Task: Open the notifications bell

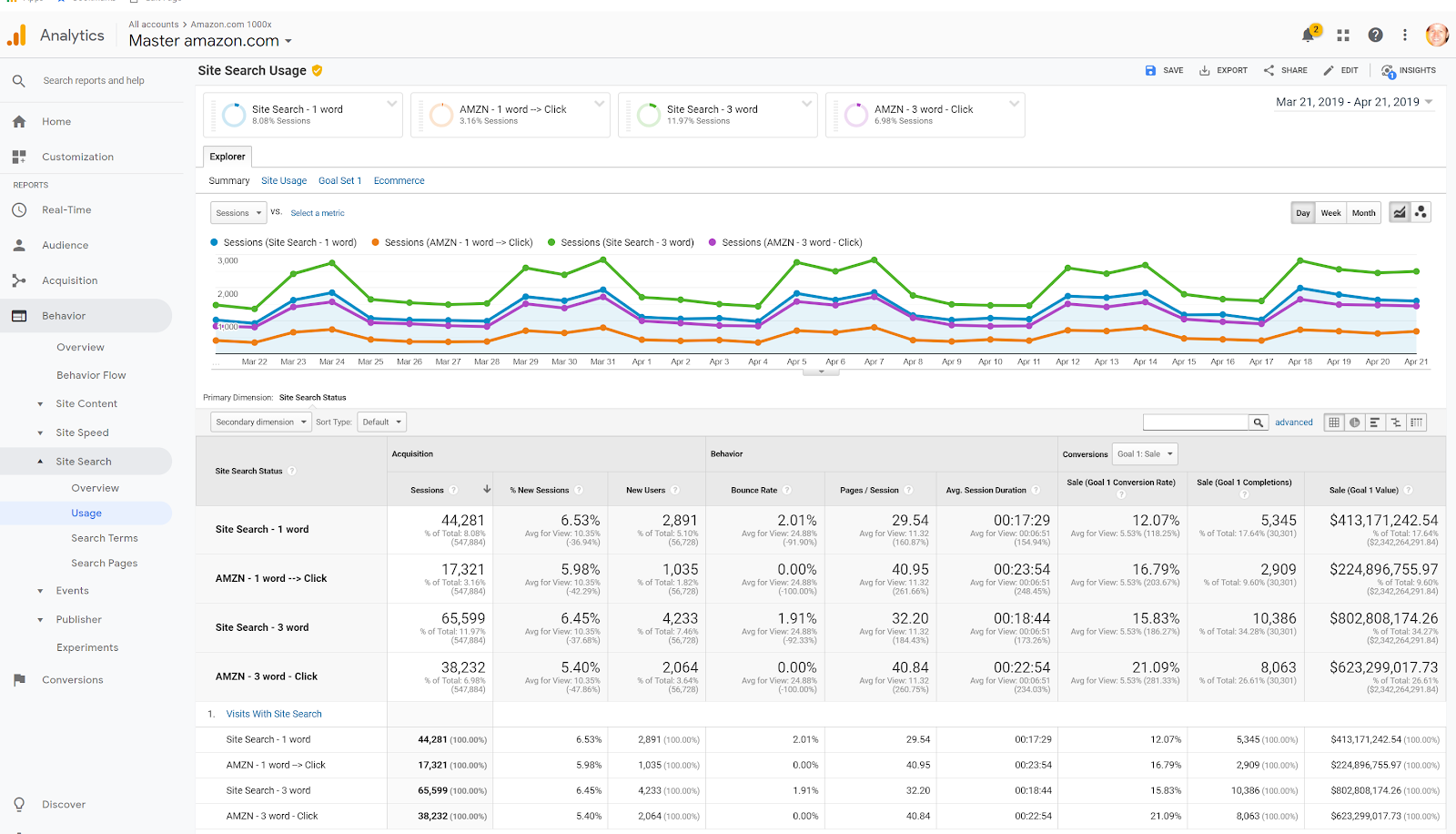Action: point(1309,35)
